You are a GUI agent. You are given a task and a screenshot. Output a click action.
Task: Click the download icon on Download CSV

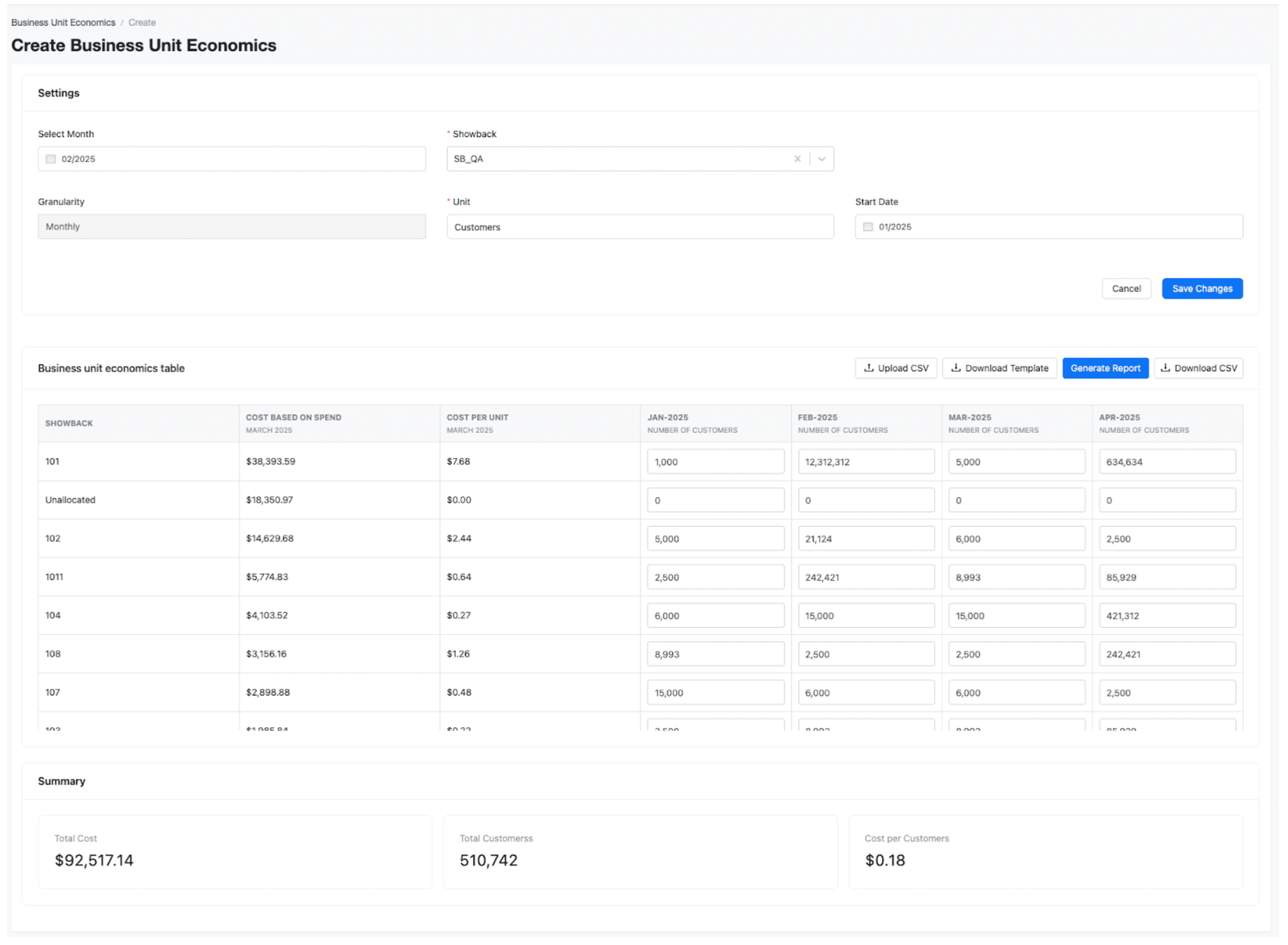[1166, 368]
